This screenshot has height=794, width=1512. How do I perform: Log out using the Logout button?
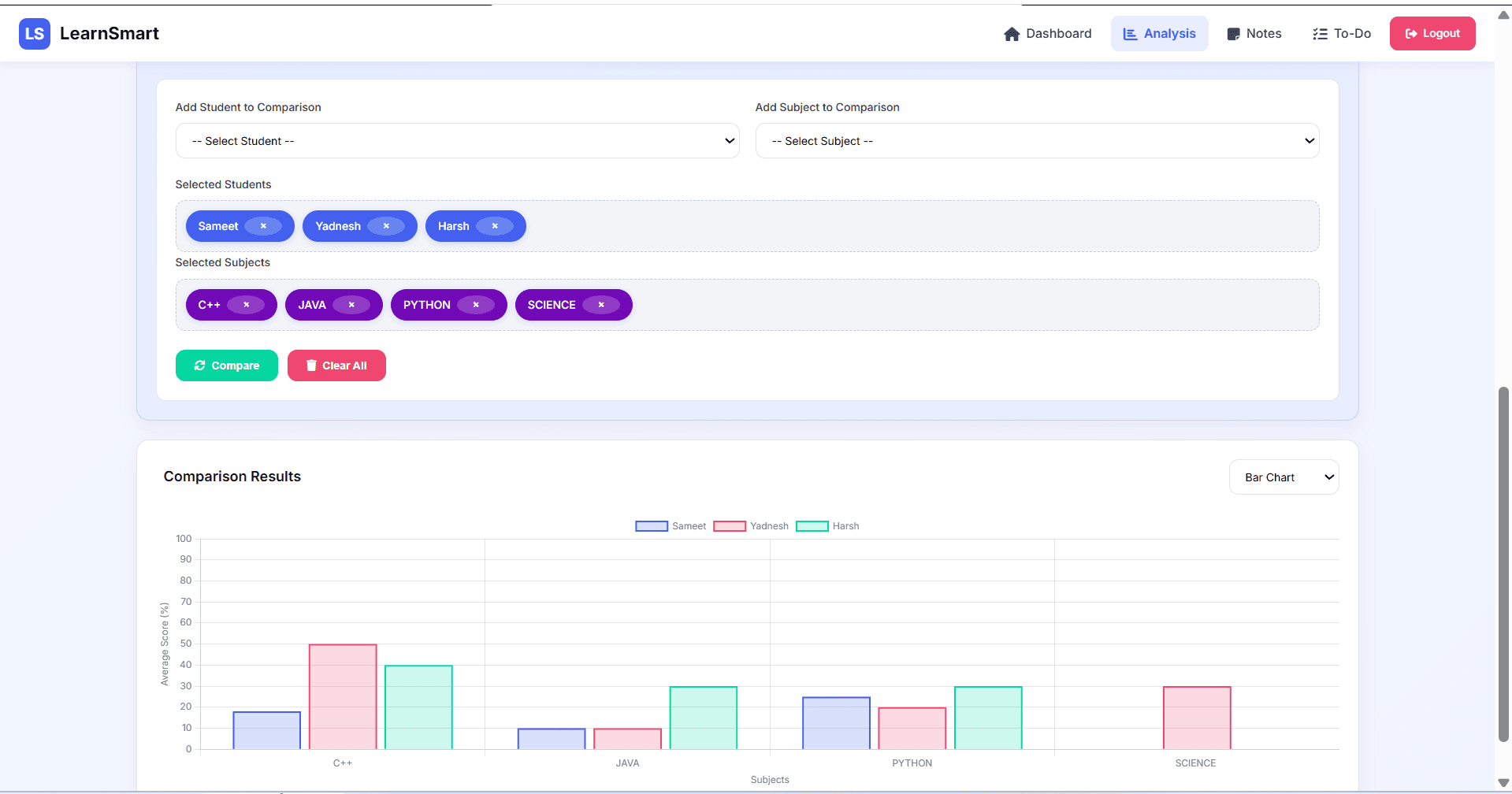click(x=1432, y=34)
